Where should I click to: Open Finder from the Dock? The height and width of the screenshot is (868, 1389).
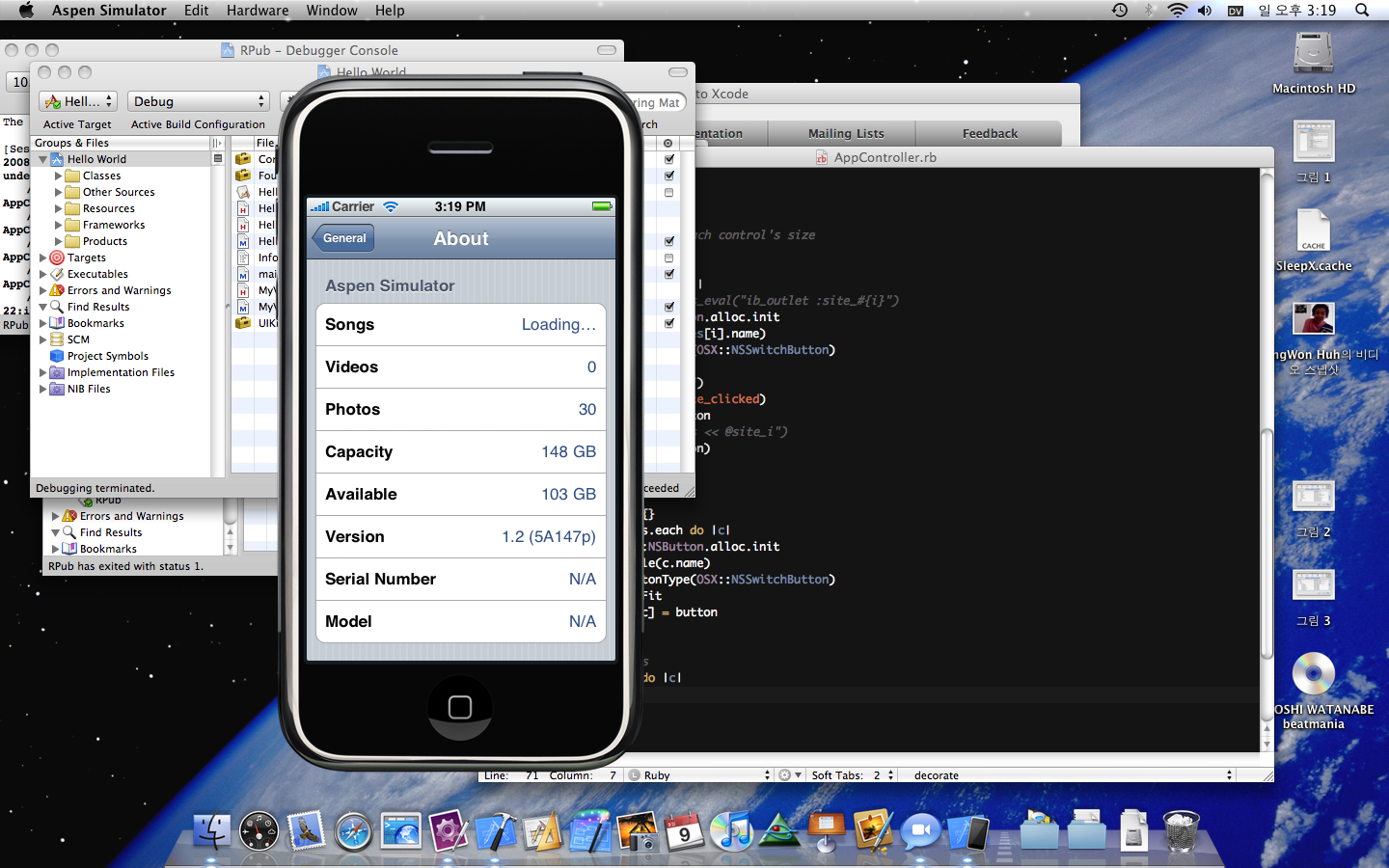coord(211,831)
